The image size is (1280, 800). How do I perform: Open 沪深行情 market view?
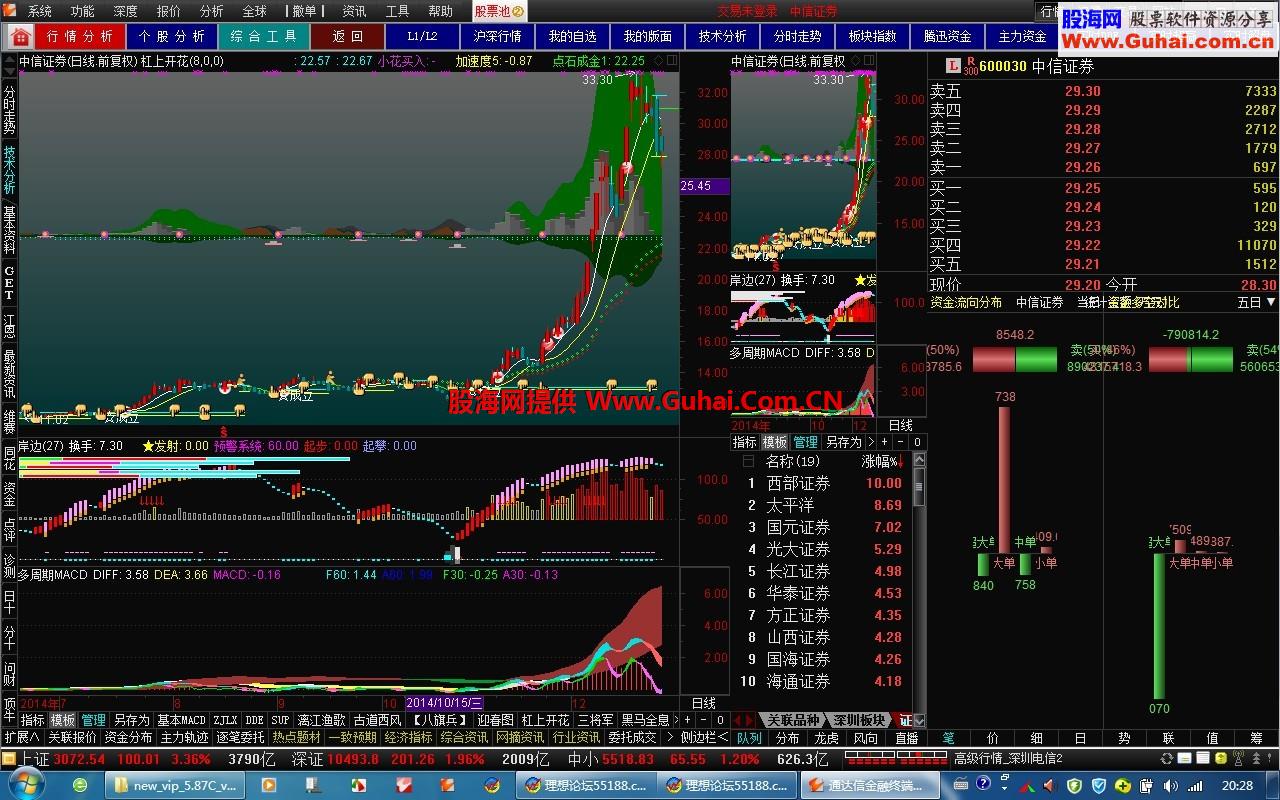pos(497,36)
